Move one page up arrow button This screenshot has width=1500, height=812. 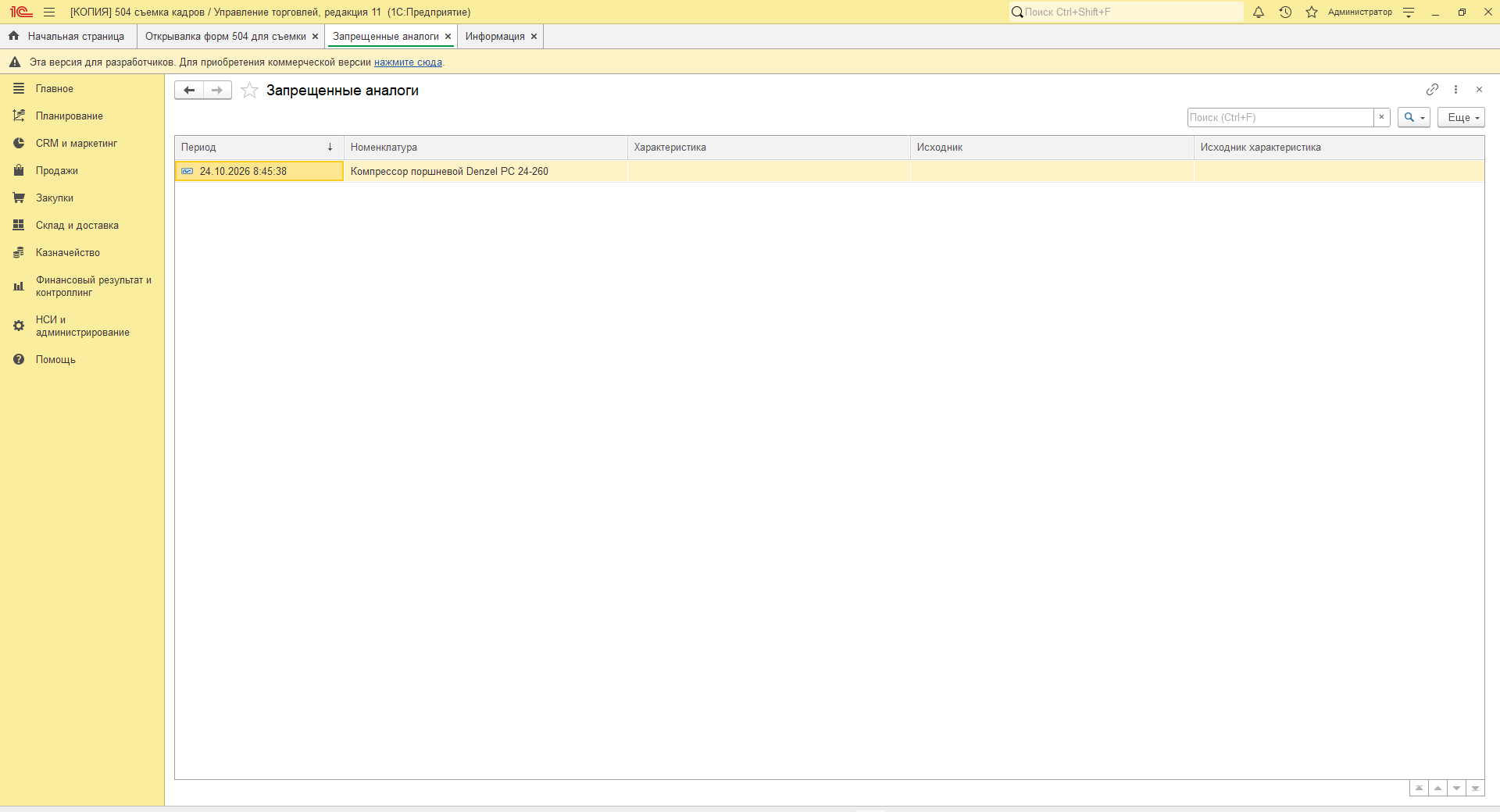pyautogui.click(x=1437, y=789)
